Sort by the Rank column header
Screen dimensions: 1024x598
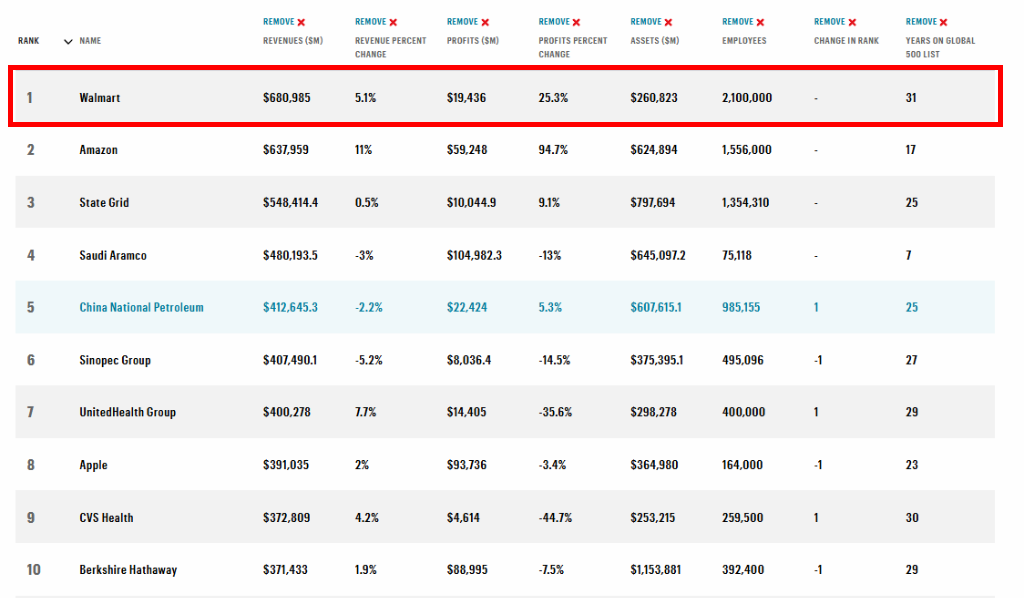pyautogui.click(x=28, y=41)
